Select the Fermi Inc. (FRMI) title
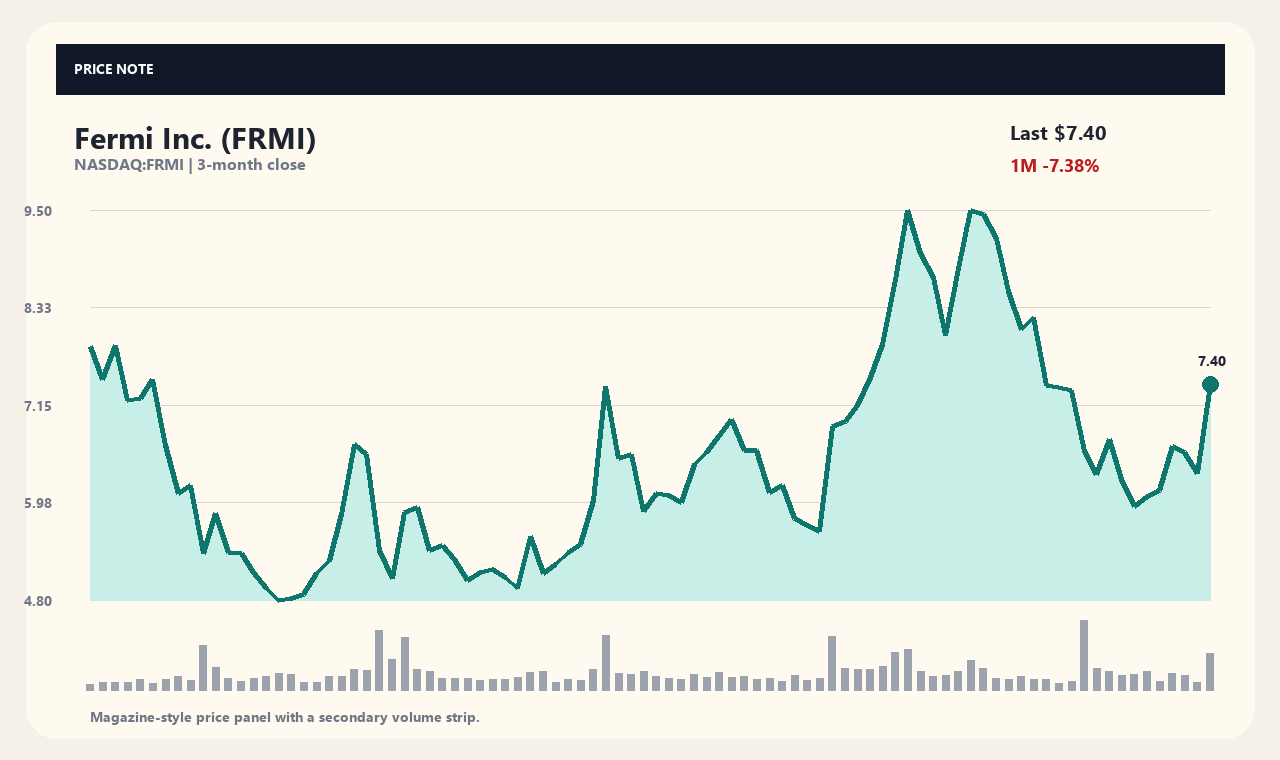The width and height of the screenshot is (1280, 760). coord(195,140)
